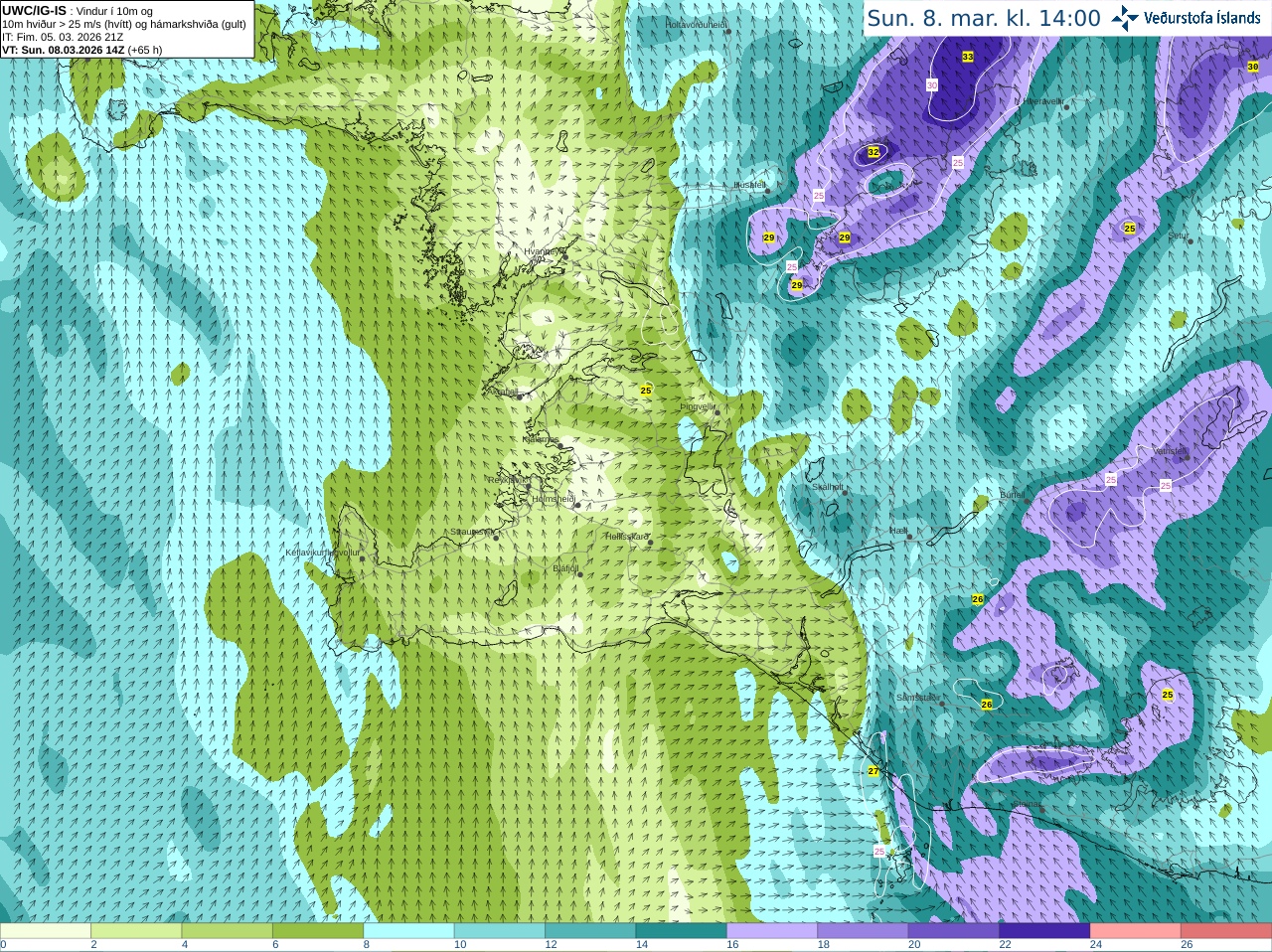Select the 16–18 m/s light purple legend swatch

[772, 931]
